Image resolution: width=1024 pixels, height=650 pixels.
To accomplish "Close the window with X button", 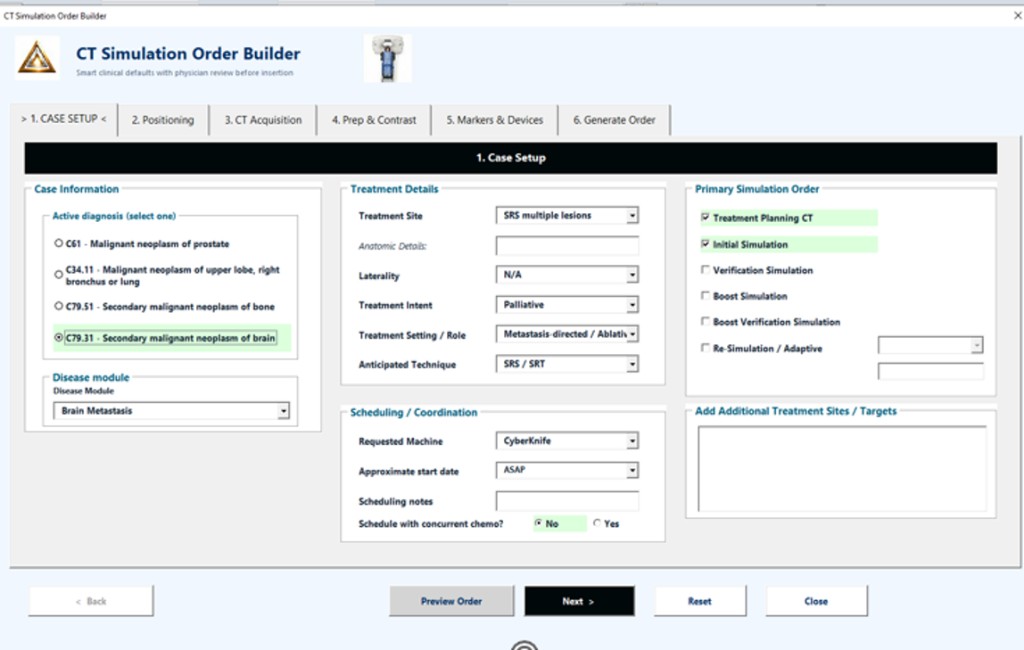I will [x=1017, y=16].
